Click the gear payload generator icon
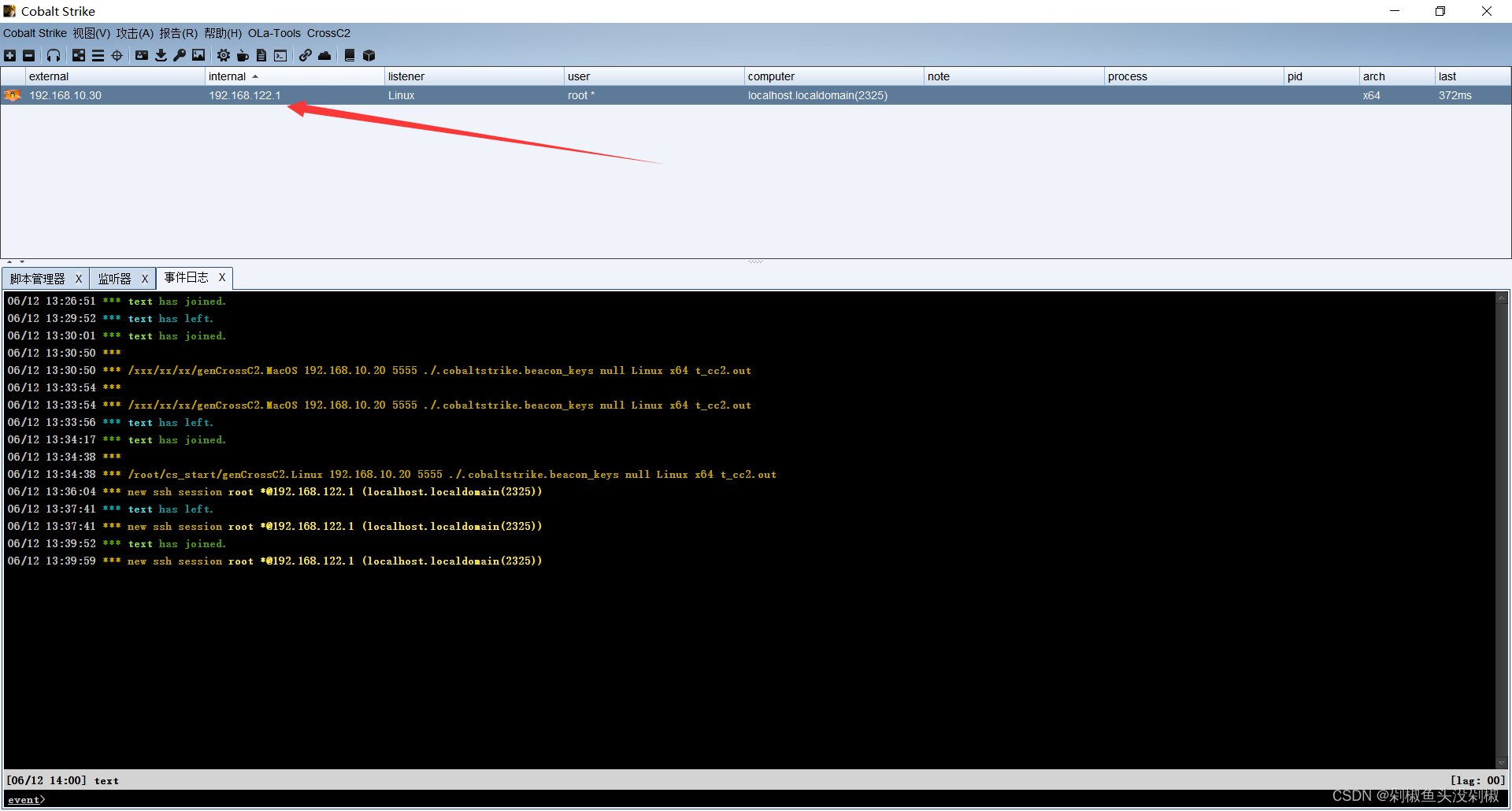Image resolution: width=1512 pixels, height=811 pixels. click(x=224, y=55)
